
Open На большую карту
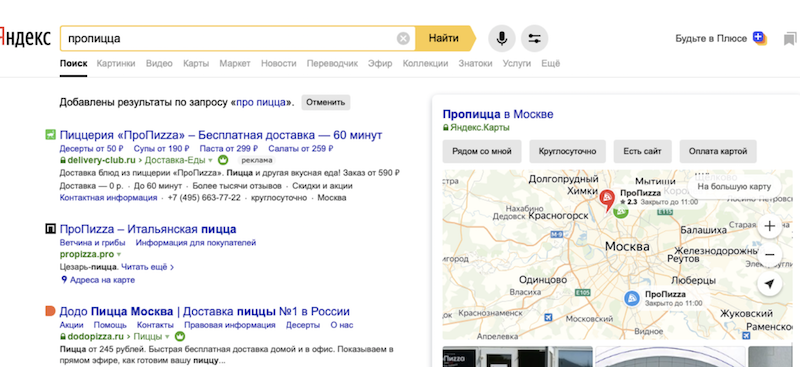734,186
